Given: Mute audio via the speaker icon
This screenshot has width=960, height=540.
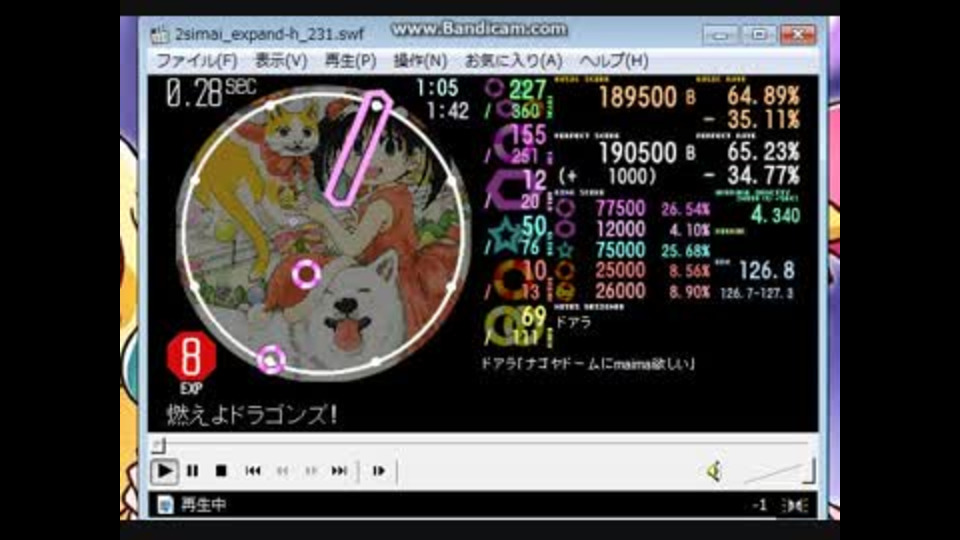Looking at the screenshot, I should coord(713,471).
